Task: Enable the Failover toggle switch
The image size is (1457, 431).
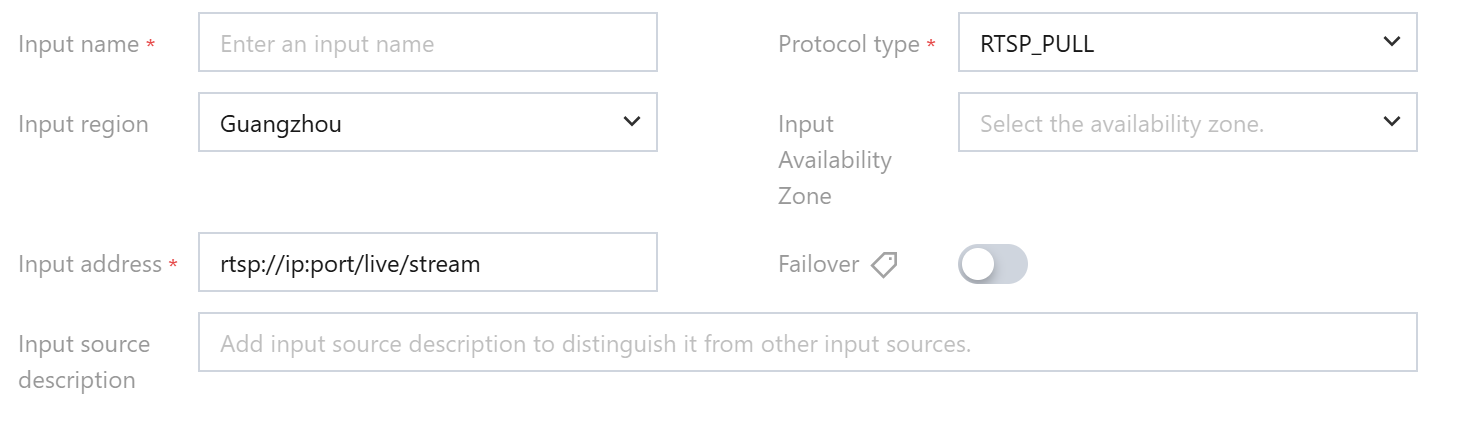Action: click(992, 264)
